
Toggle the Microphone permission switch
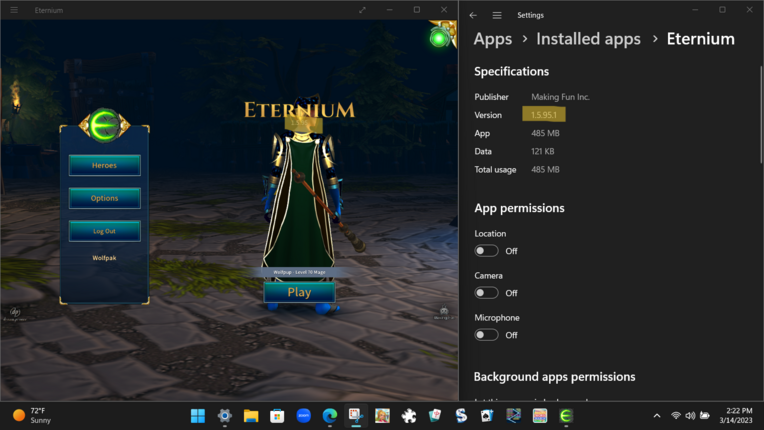486,335
